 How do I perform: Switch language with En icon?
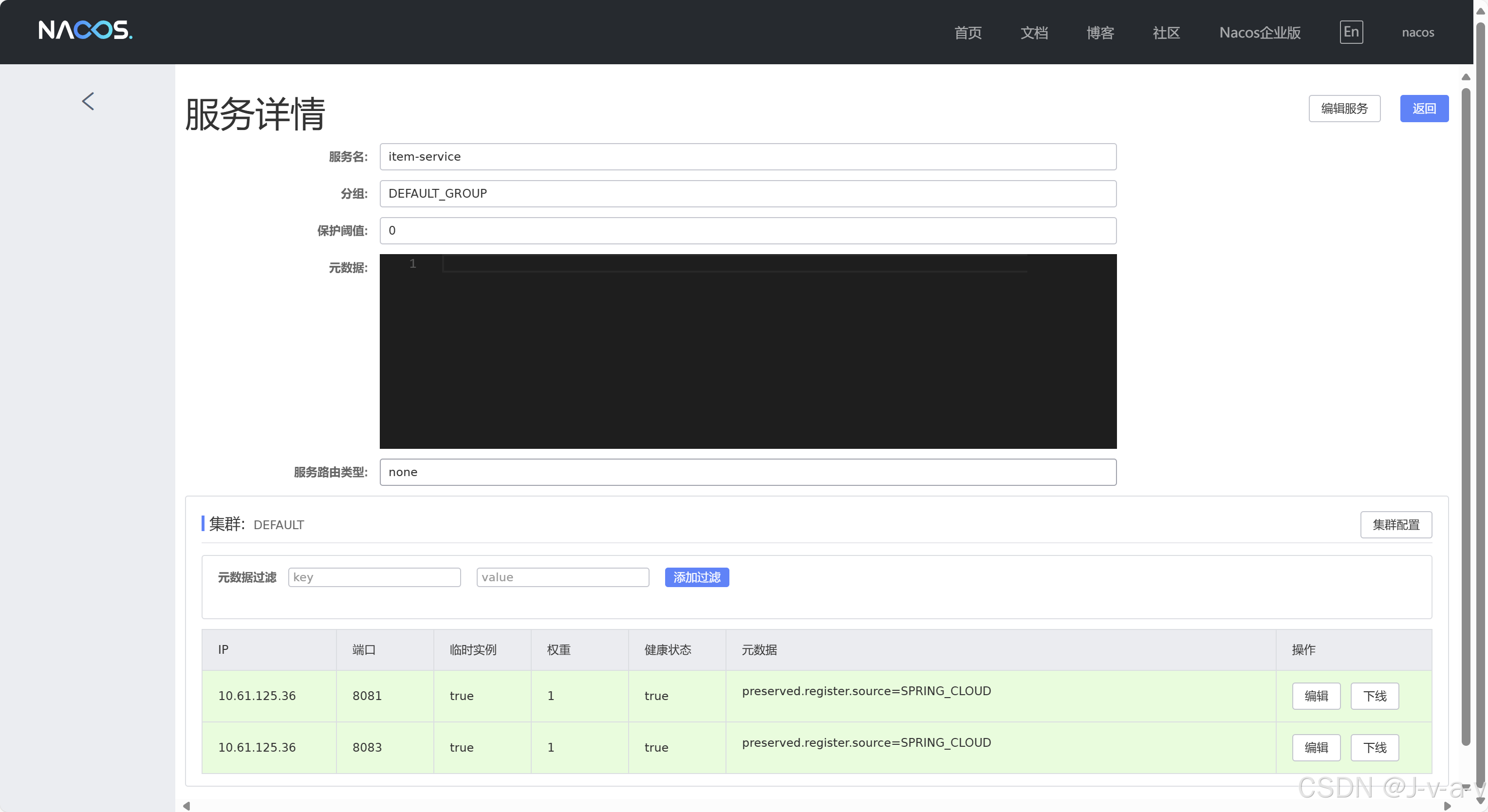coord(1351,32)
